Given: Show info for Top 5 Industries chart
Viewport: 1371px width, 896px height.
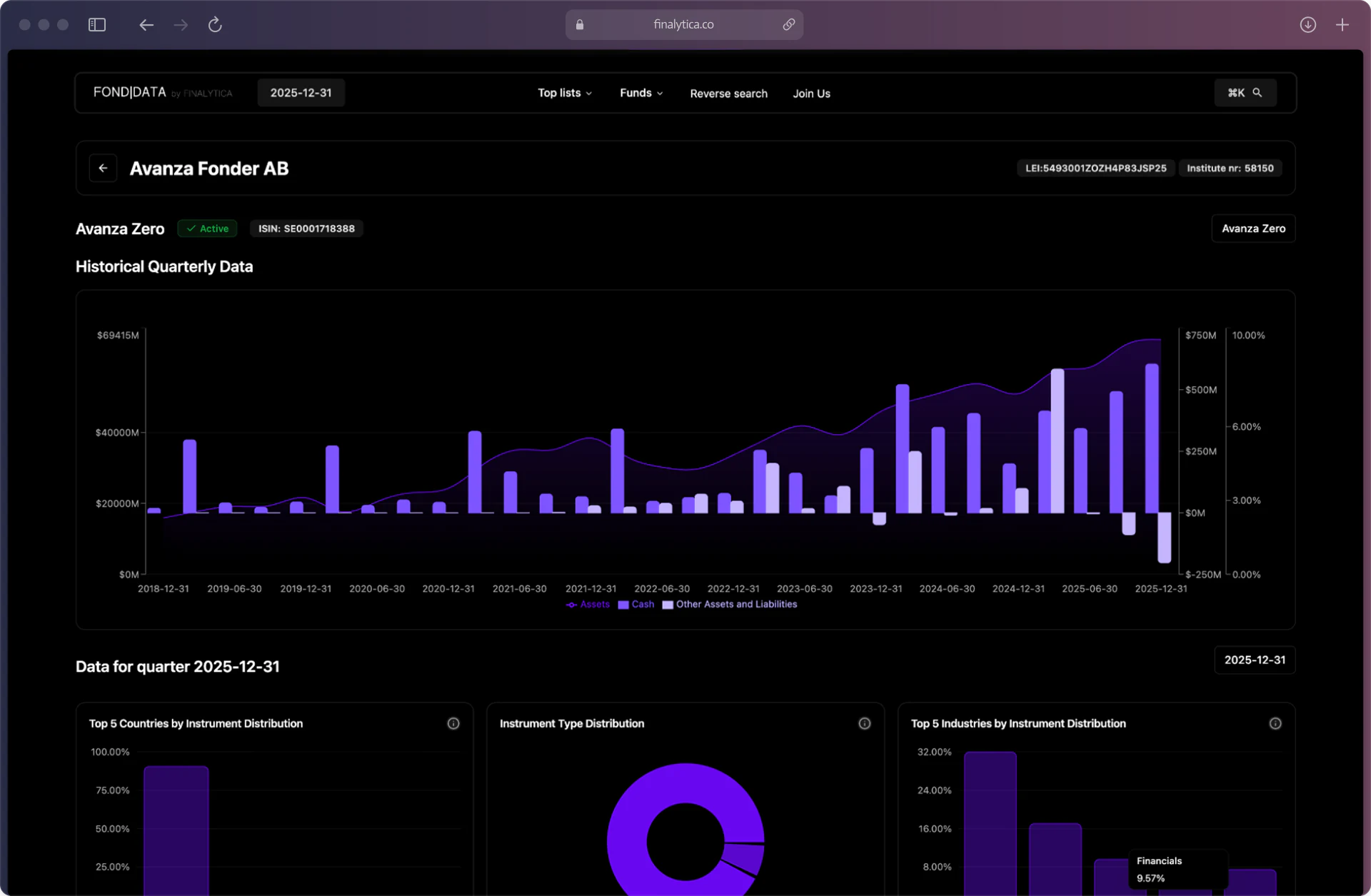Looking at the screenshot, I should tap(1275, 723).
